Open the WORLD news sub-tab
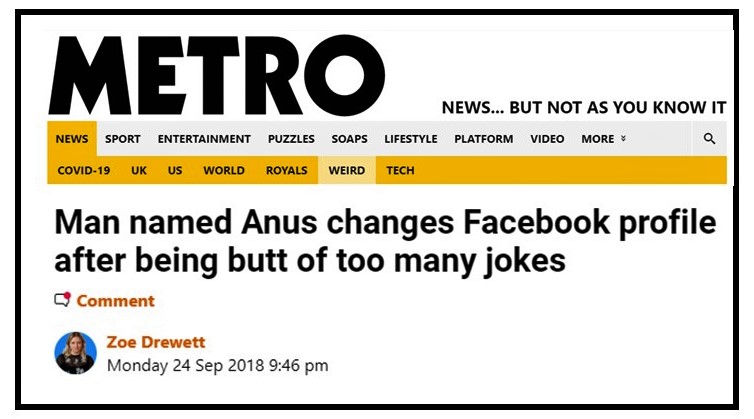 [x=224, y=170]
